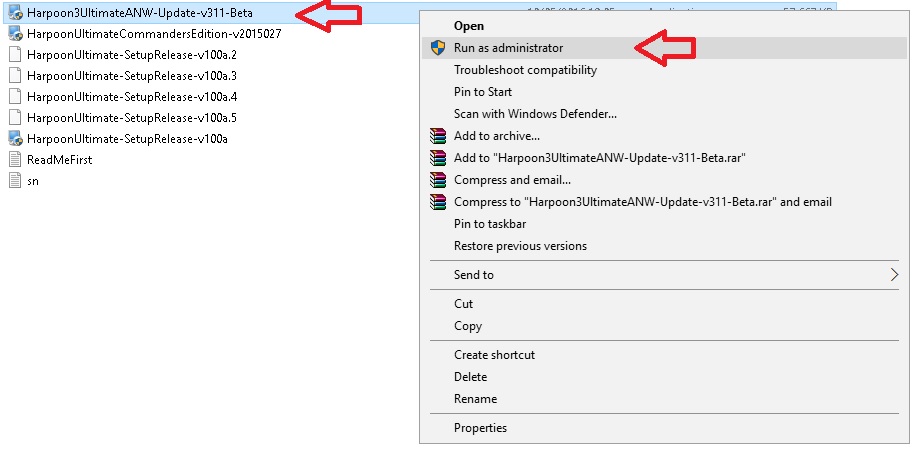Click the WinRAR icon beside Add to Harpoon3UltimateANW-Update-v311-Beta.rar
The height and width of the screenshot is (454, 915).
coord(438,158)
